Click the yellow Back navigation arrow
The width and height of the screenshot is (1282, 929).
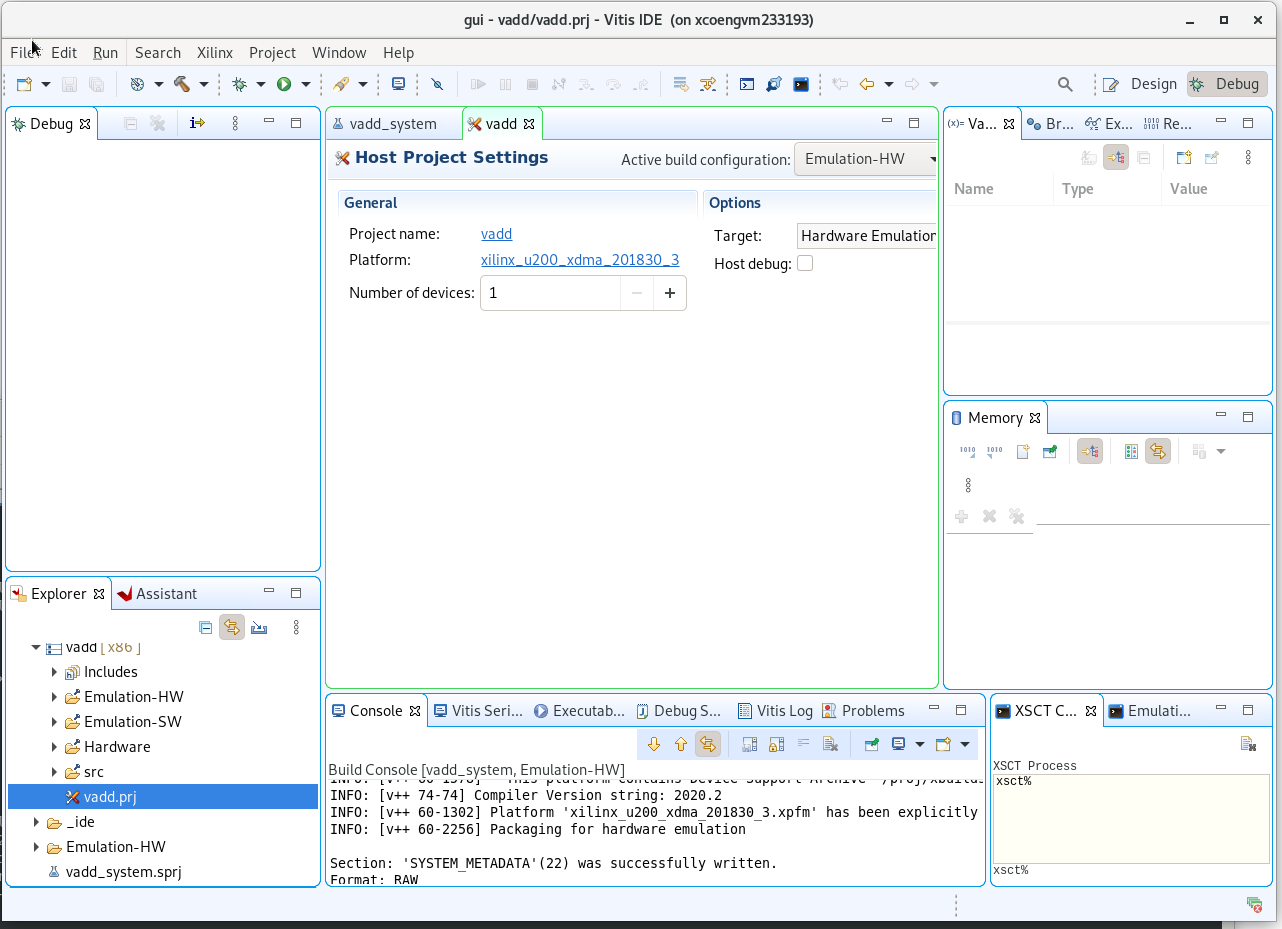point(867,85)
